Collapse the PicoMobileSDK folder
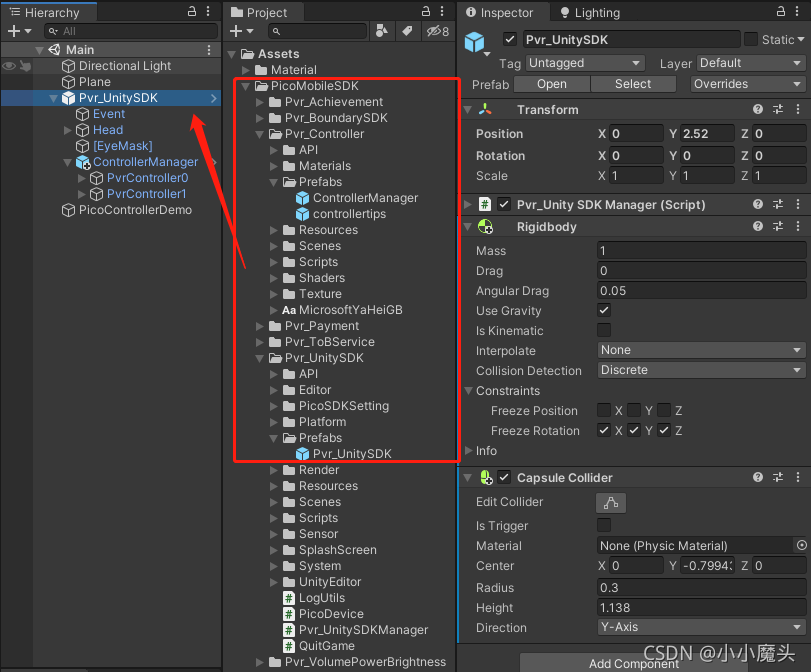 [x=246, y=86]
